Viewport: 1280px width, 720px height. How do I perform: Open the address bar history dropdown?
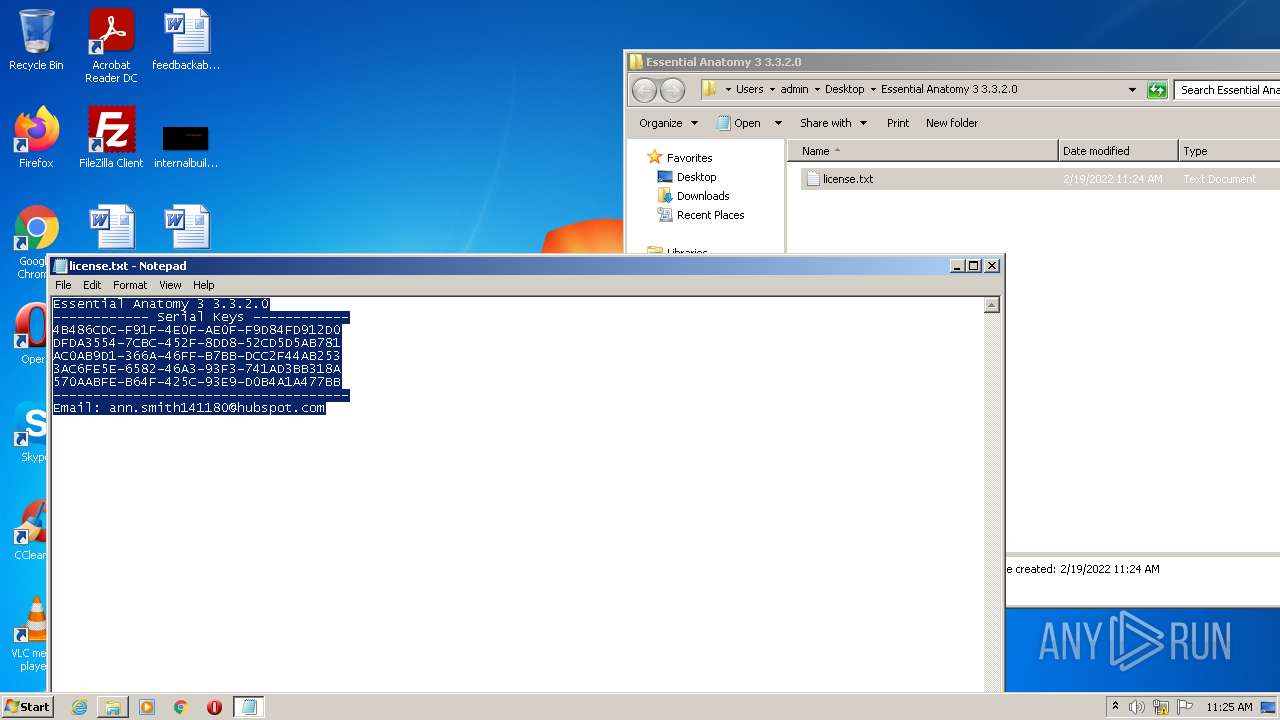[1132, 90]
